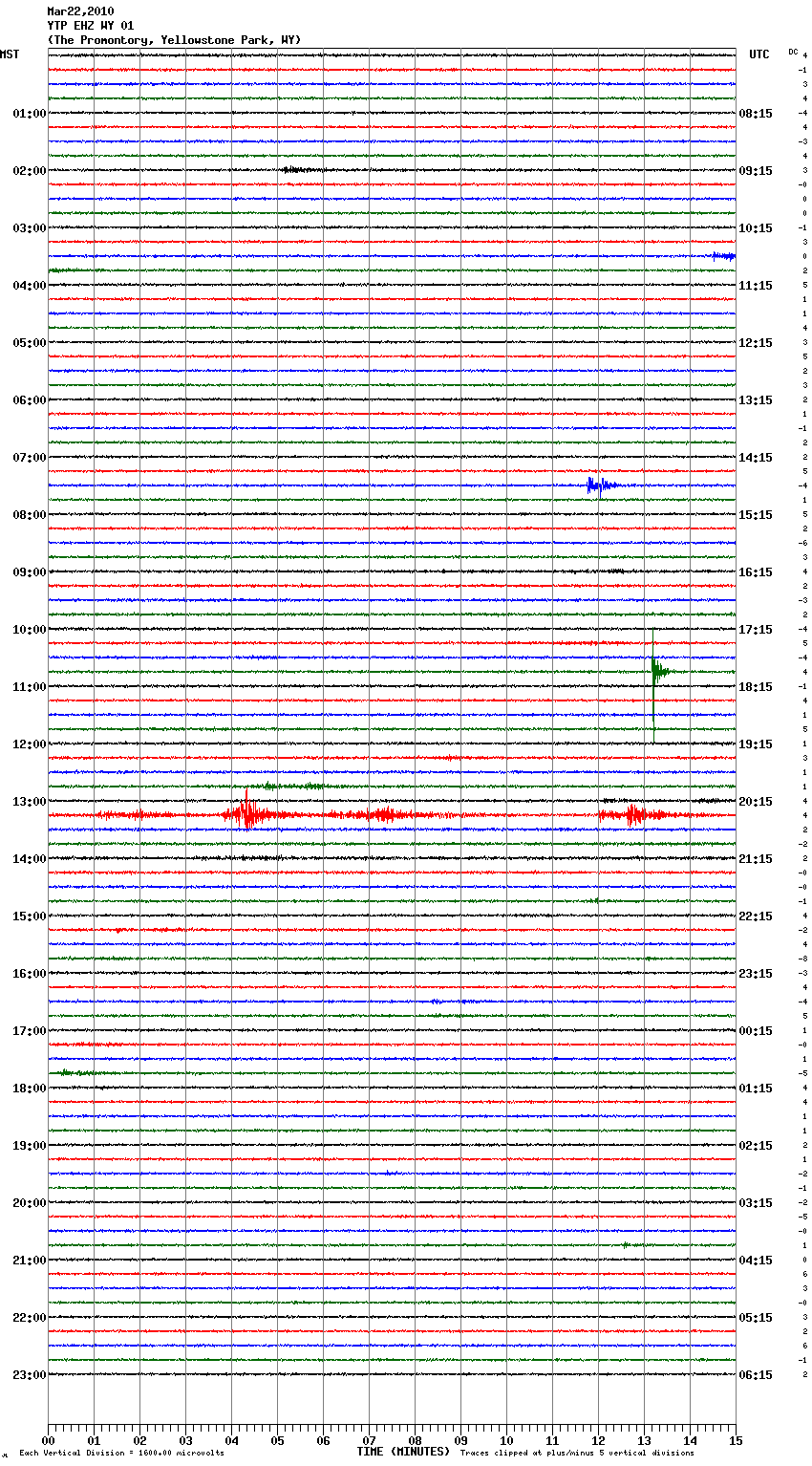This screenshot has height=1466, width=812.
Task: Click the "Traces clipped" footer note
Action: 577,1454
